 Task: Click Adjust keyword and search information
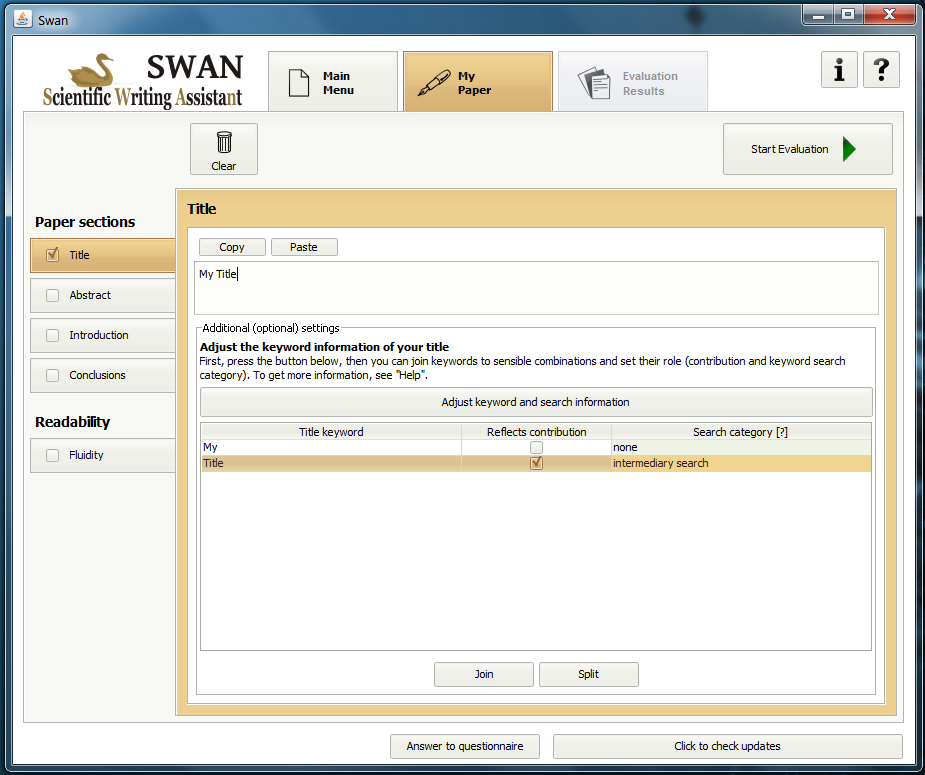click(x=536, y=402)
